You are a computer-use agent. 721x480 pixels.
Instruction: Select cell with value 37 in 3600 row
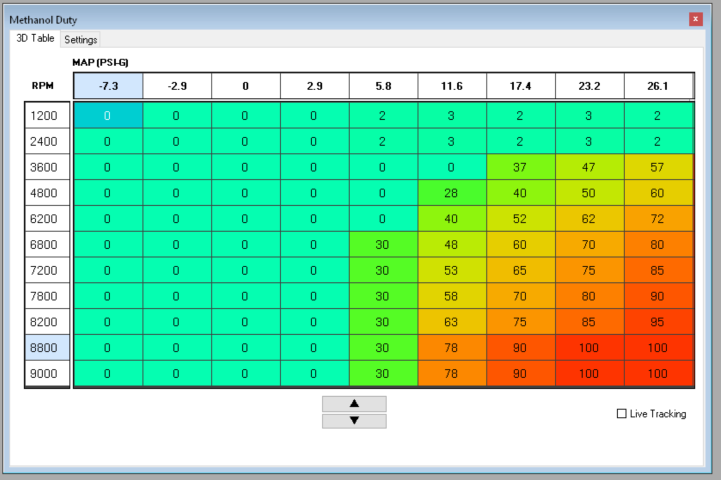[x=520, y=167]
